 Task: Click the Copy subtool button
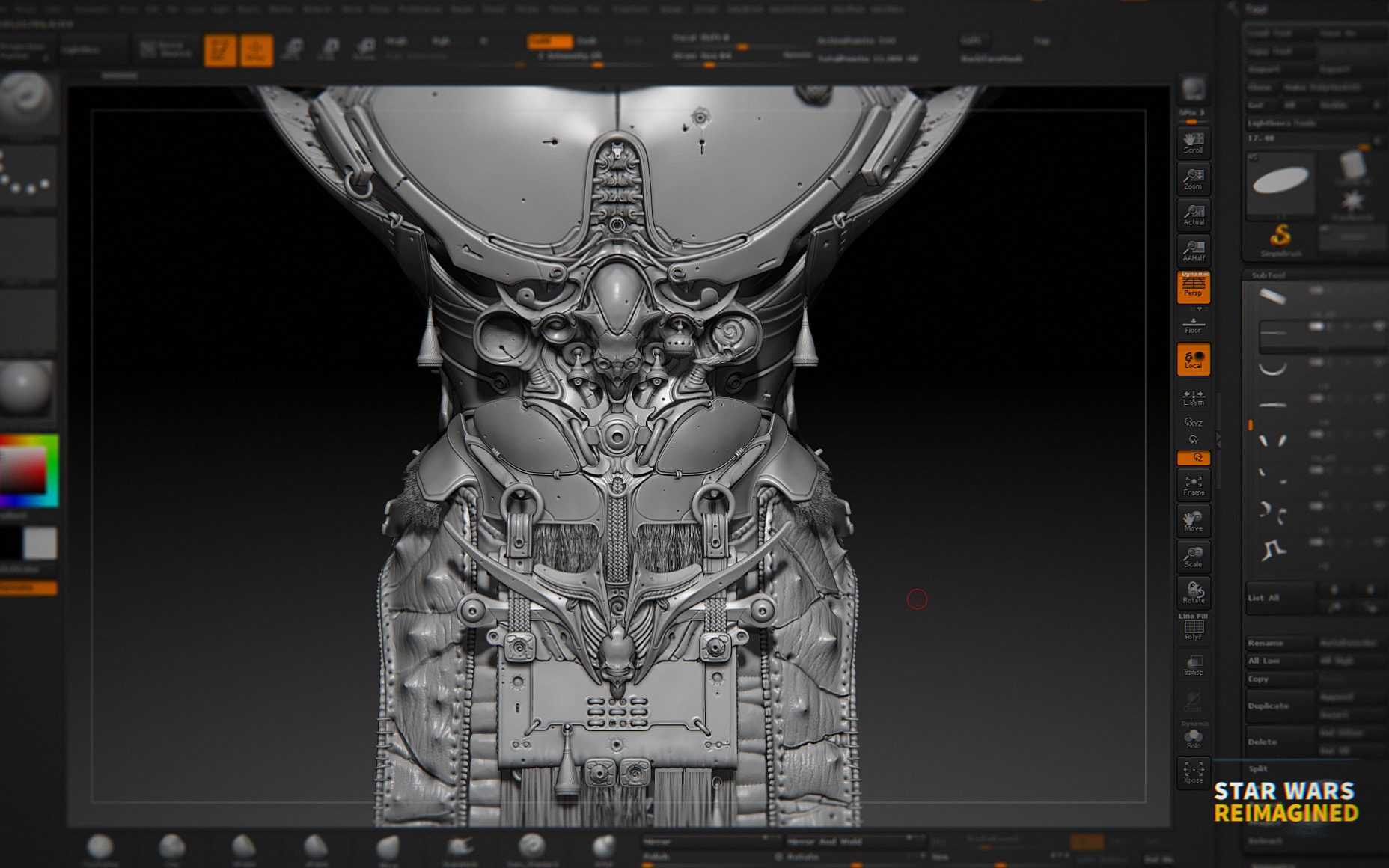point(1279,679)
